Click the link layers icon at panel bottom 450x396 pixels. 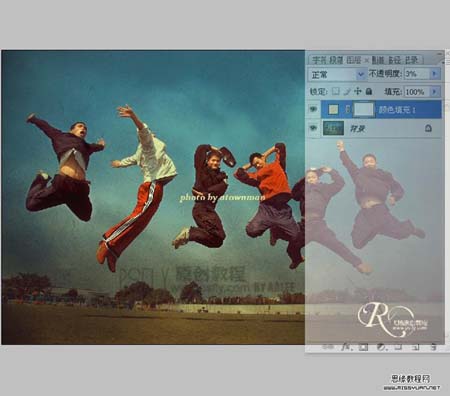point(329,347)
